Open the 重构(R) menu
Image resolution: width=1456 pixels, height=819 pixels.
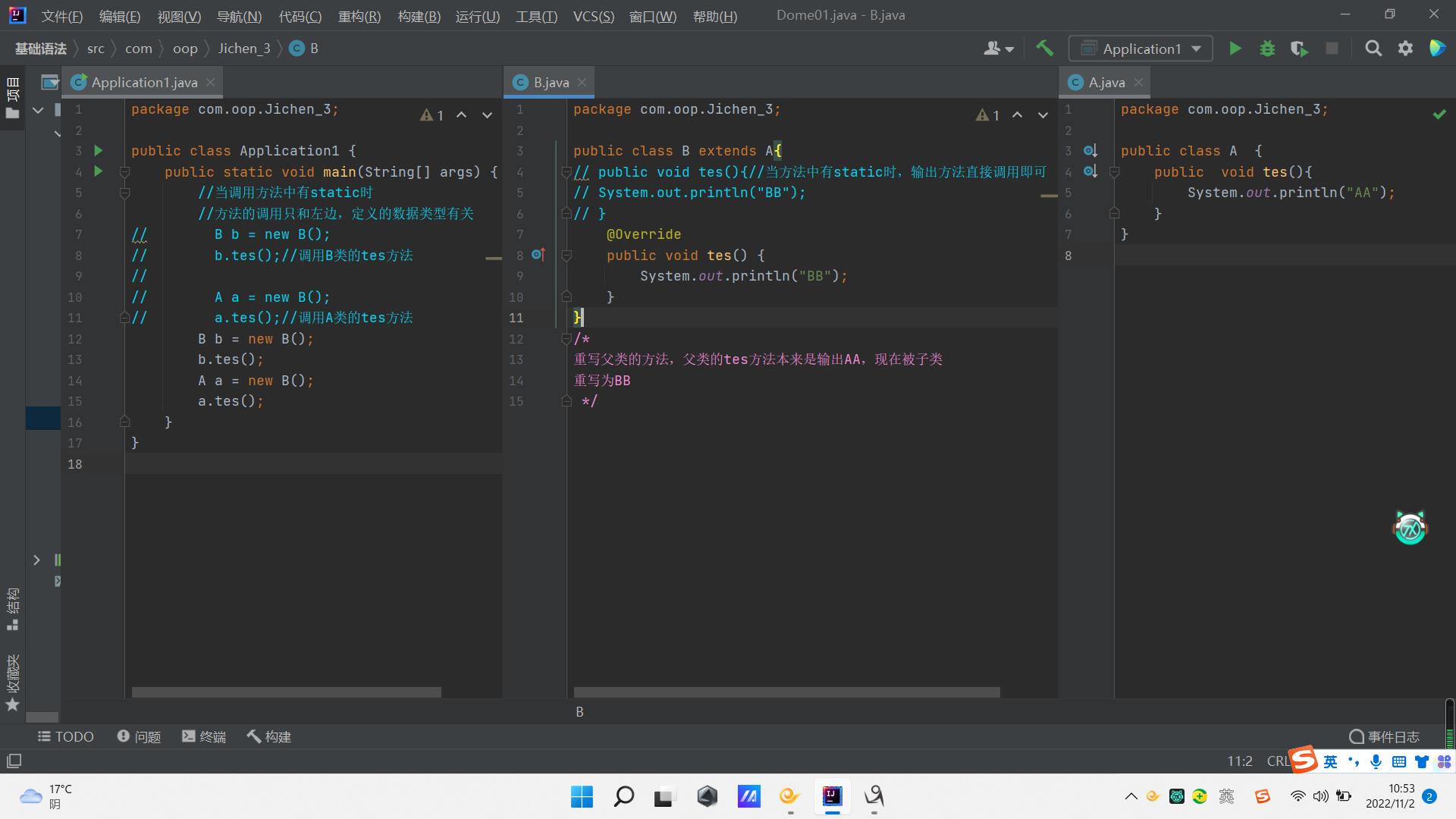click(359, 16)
